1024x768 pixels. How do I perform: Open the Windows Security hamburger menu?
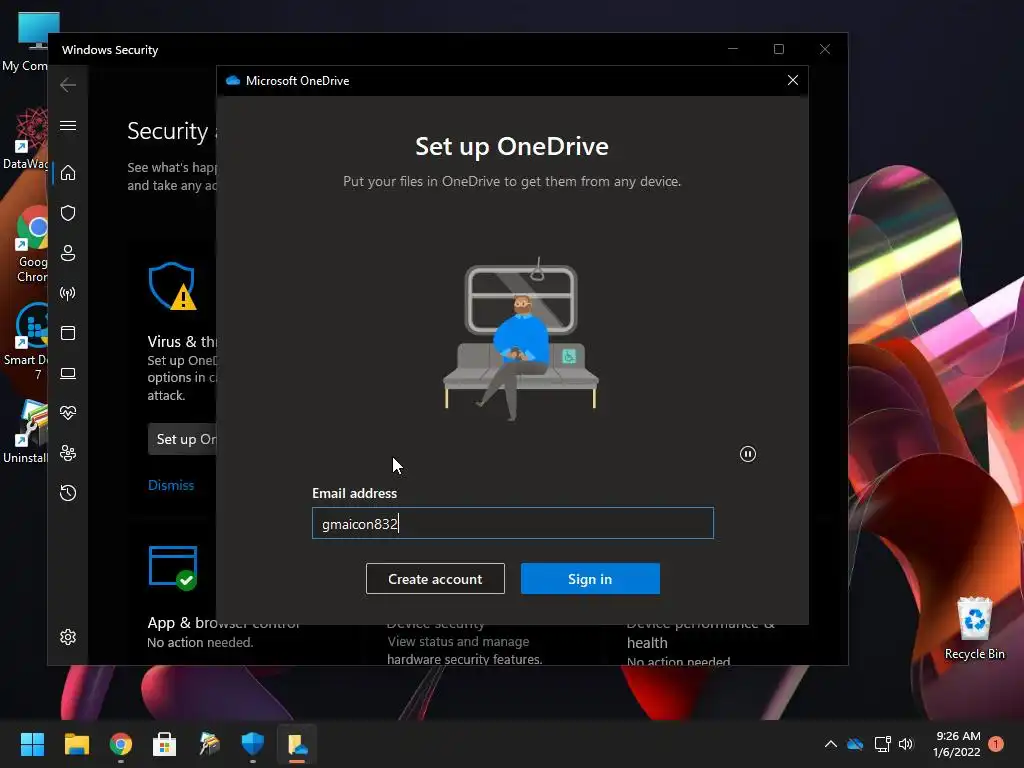[68, 125]
